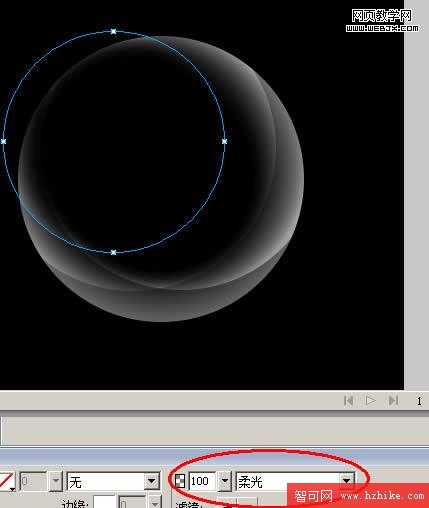Play the animation frames
The image size is (429, 508).
point(371,400)
